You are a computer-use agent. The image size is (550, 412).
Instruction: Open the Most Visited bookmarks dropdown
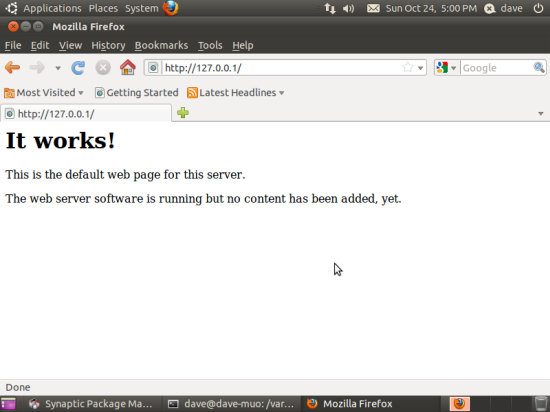click(x=44, y=93)
